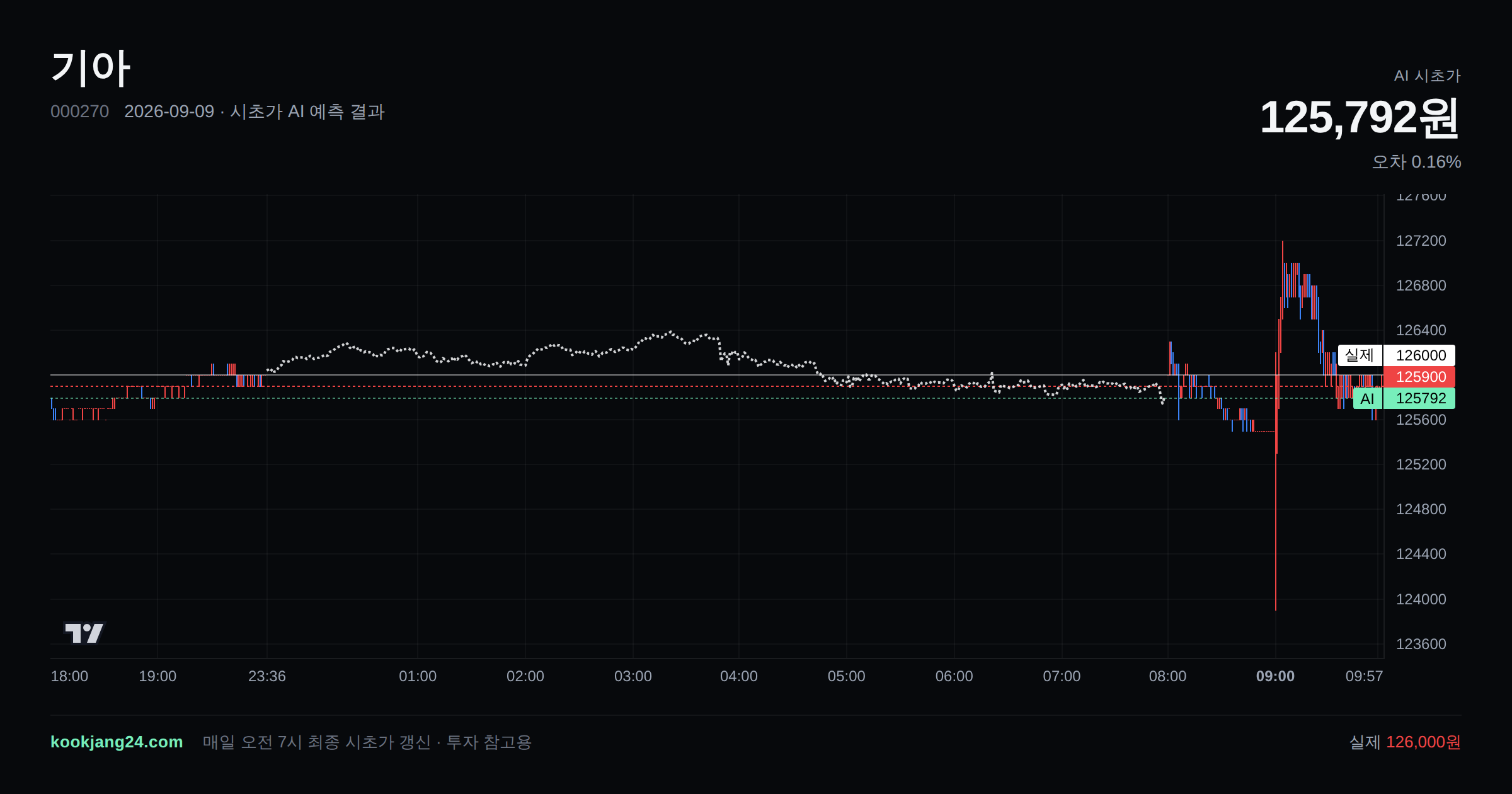The height and width of the screenshot is (794, 1512).
Task: Click the 123600 price axis value
Action: (1421, 644)
